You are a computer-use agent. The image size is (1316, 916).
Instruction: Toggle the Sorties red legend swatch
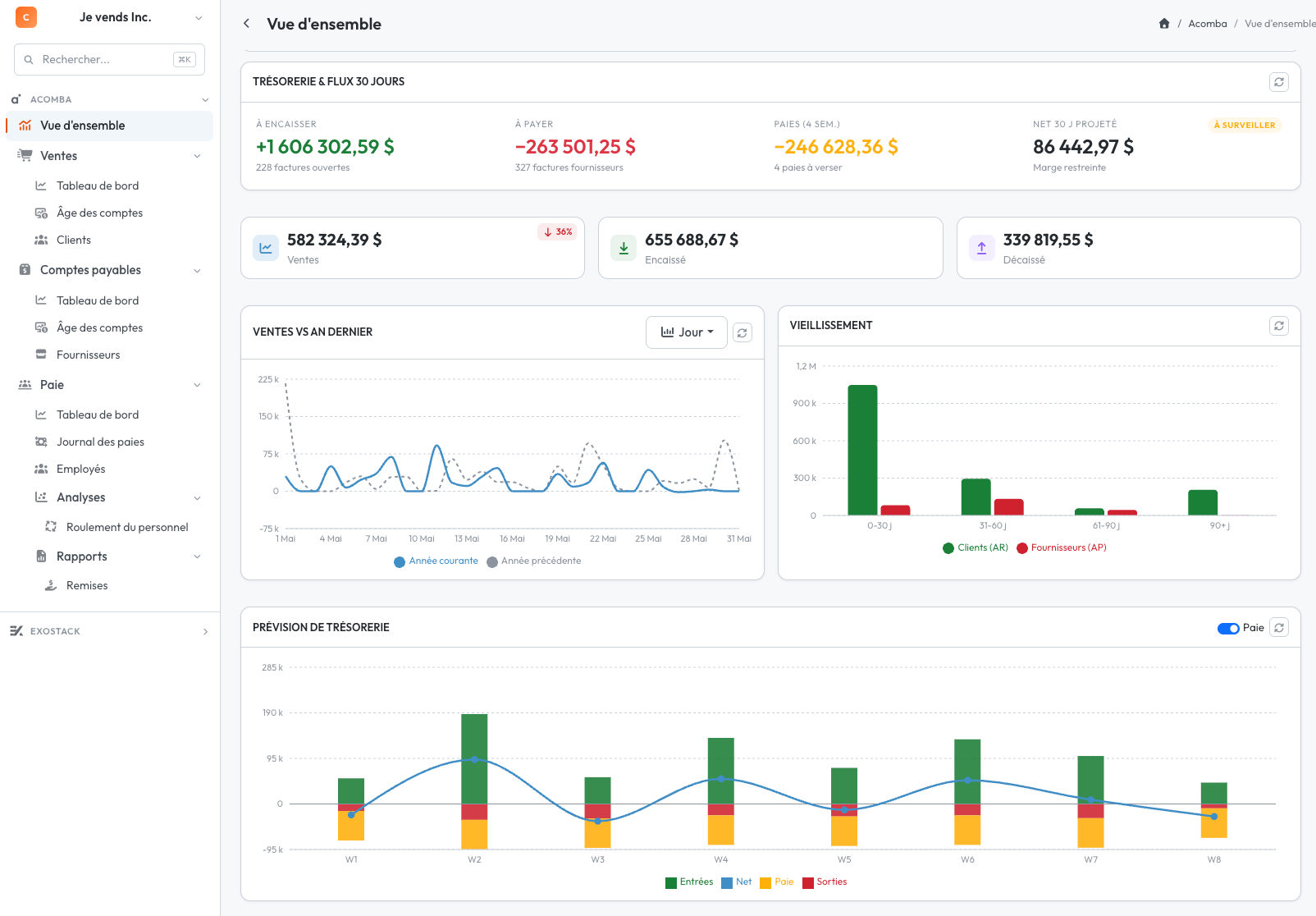coord(808,882)
